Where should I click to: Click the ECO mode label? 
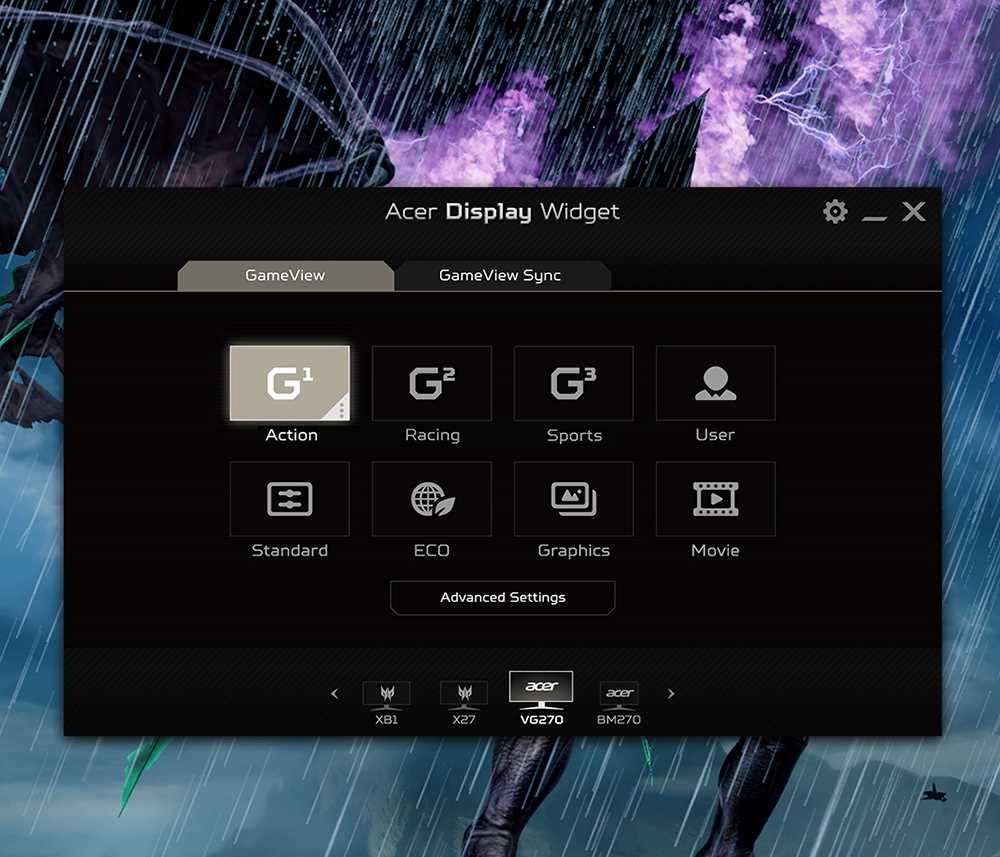(432, 550)
